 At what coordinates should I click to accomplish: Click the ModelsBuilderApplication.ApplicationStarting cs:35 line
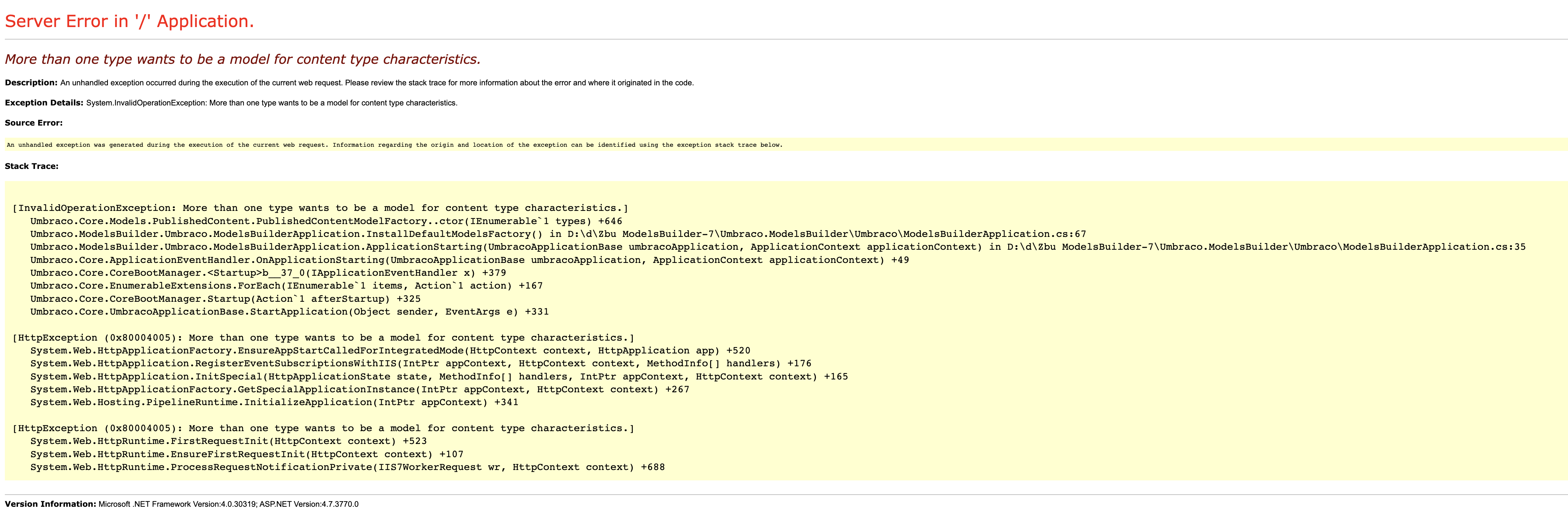click(x=778, y=246)
